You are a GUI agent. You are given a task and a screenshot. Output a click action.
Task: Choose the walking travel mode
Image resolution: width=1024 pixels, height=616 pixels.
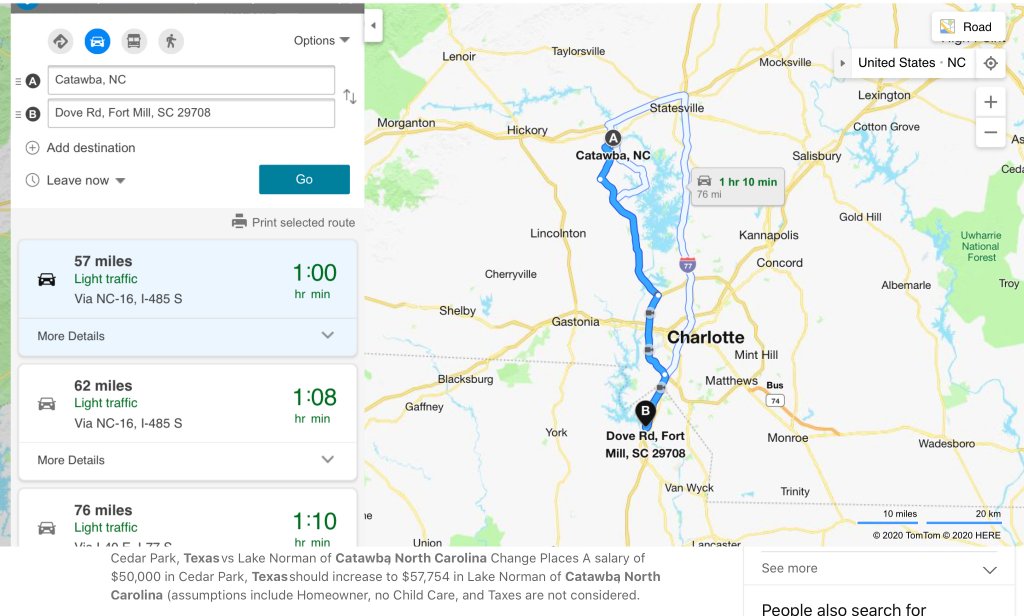[170, 41]
